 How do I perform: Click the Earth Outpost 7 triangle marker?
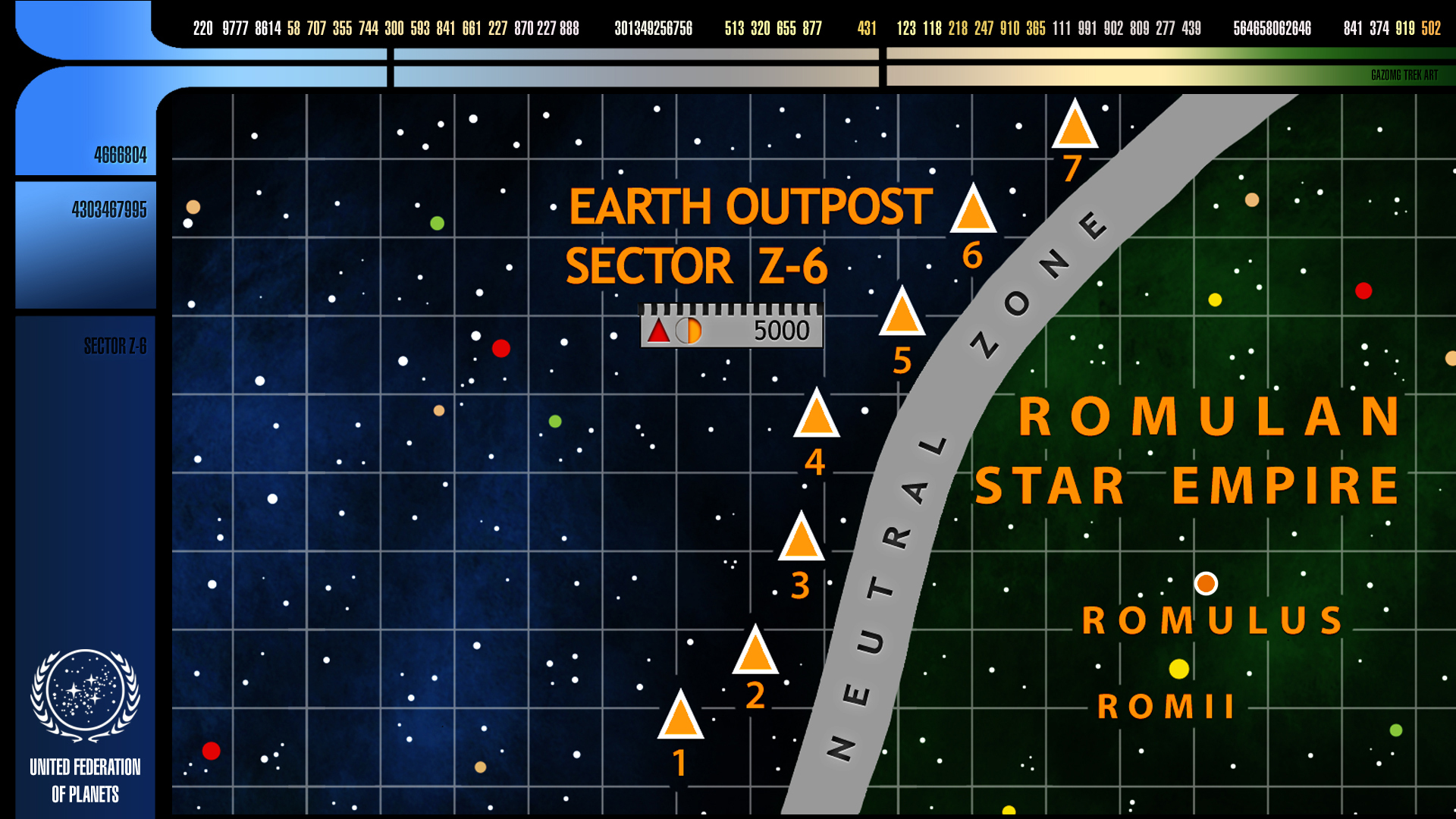pos(1075,124)
